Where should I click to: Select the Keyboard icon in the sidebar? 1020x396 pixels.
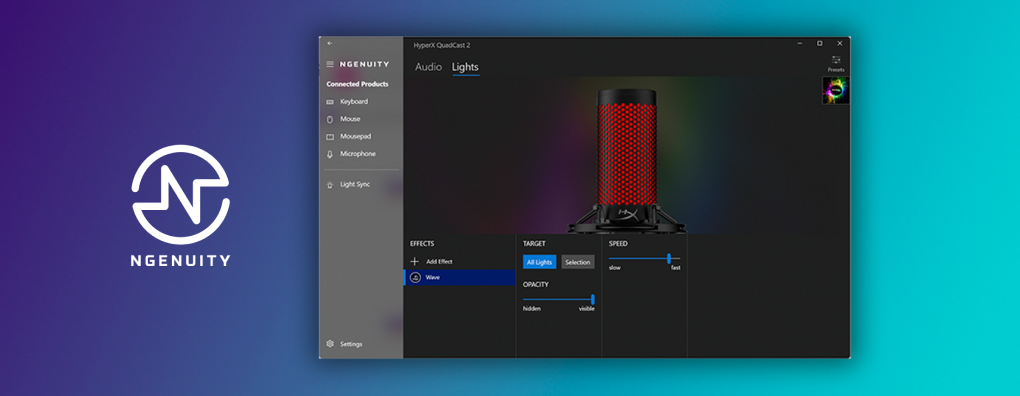330,102
